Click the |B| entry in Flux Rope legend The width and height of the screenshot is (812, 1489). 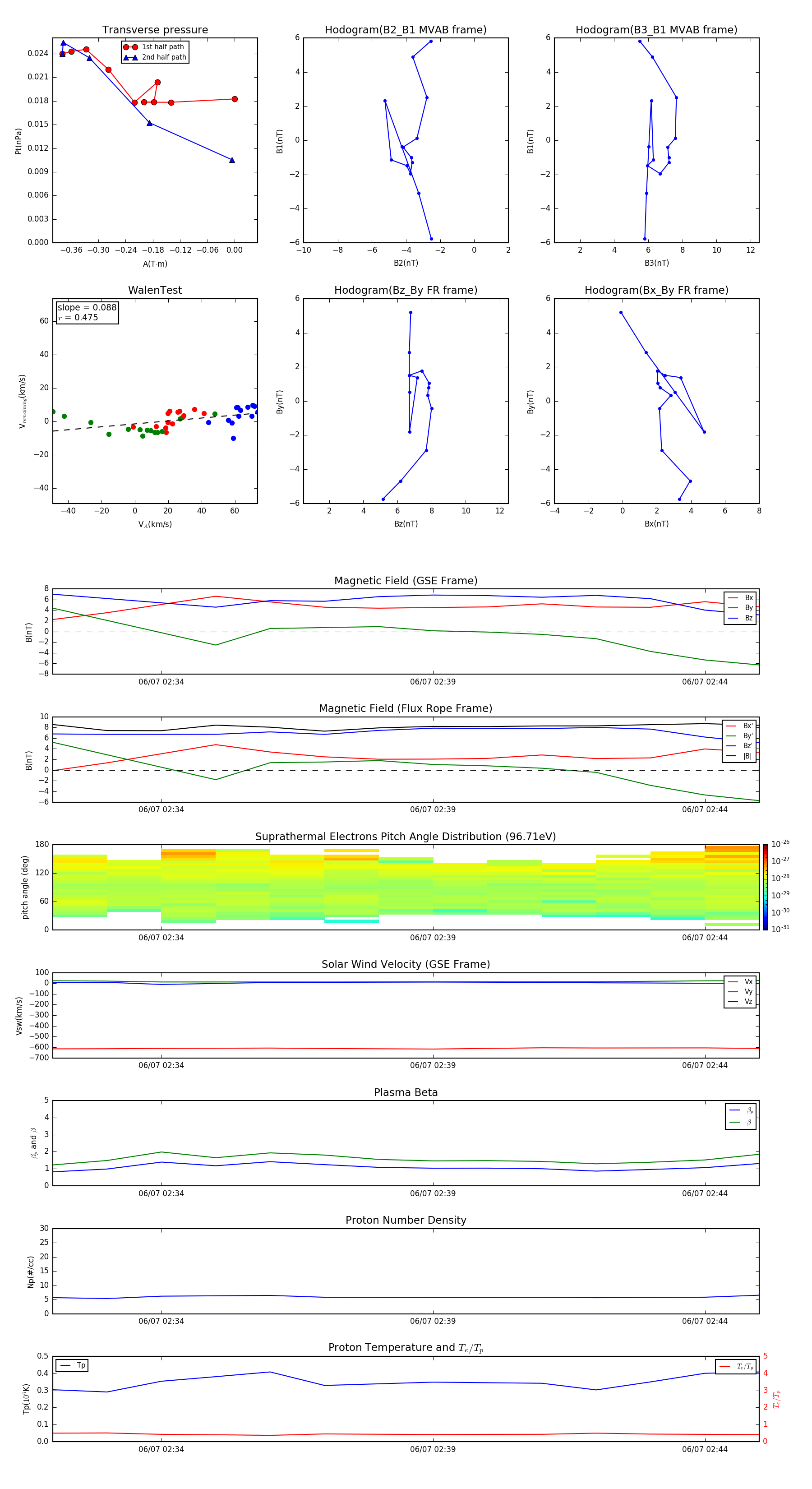(739, 756)
